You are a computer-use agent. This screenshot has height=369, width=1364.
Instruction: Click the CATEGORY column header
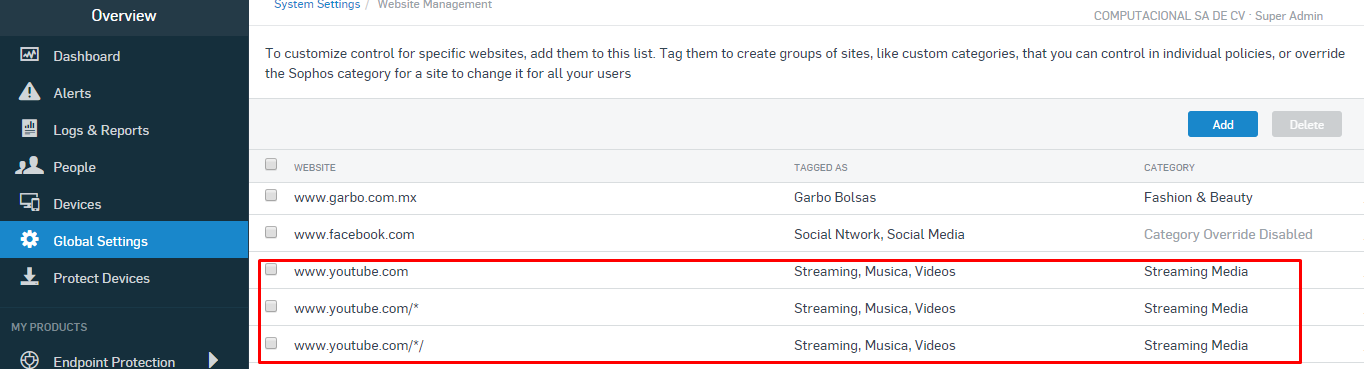1169,167
